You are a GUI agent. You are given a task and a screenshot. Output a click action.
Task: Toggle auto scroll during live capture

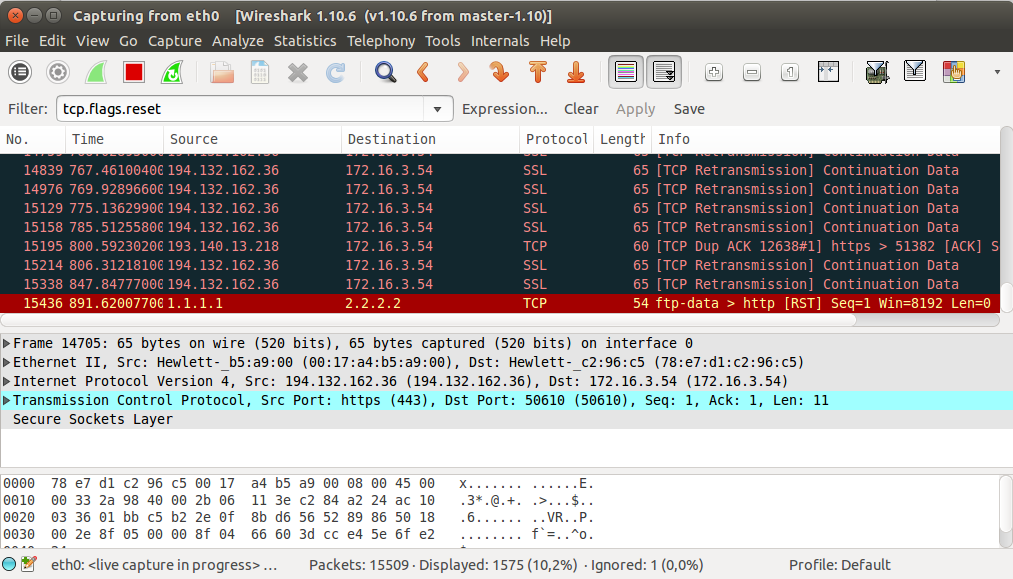[x=664, y=72]
